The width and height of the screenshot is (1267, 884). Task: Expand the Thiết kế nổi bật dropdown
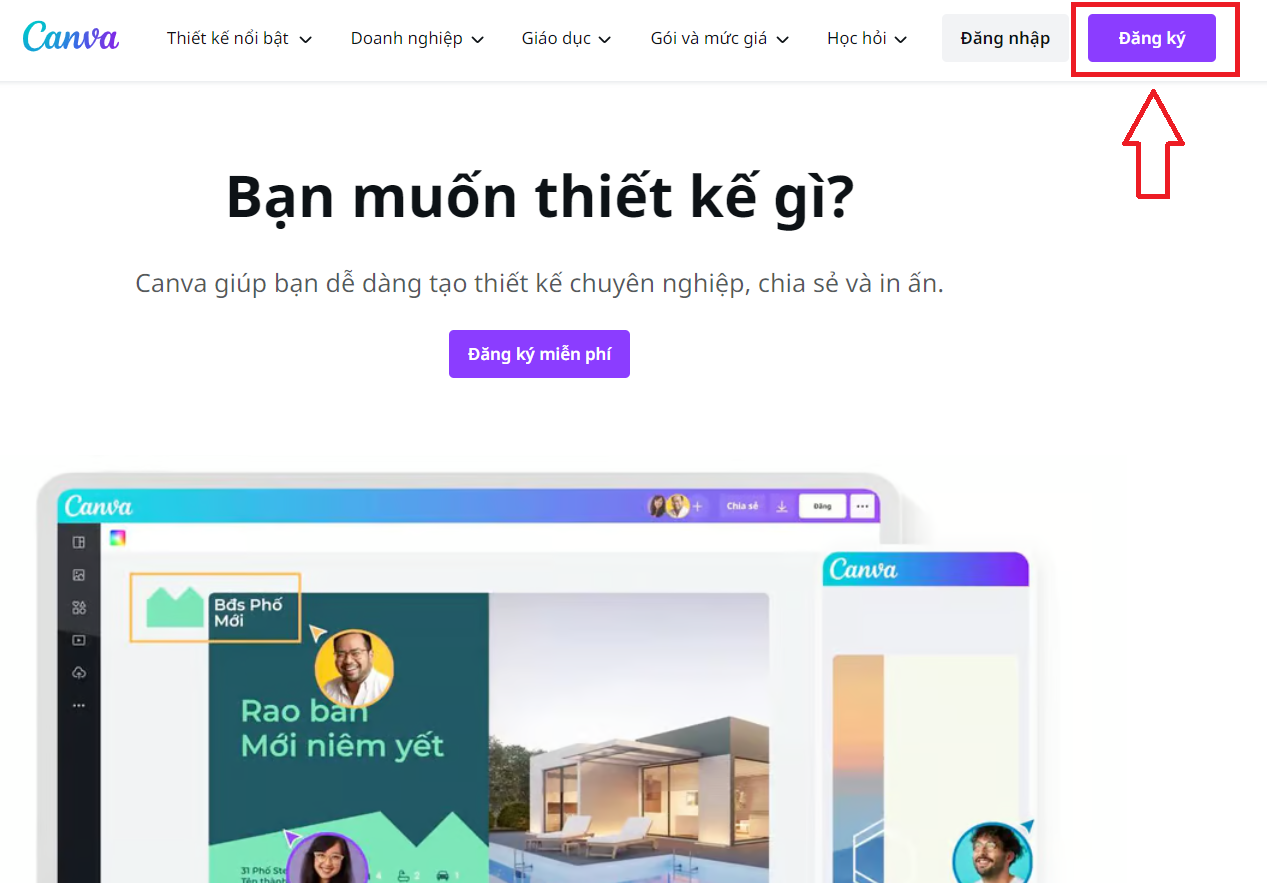pyautogui.click(x=240, y=38)
